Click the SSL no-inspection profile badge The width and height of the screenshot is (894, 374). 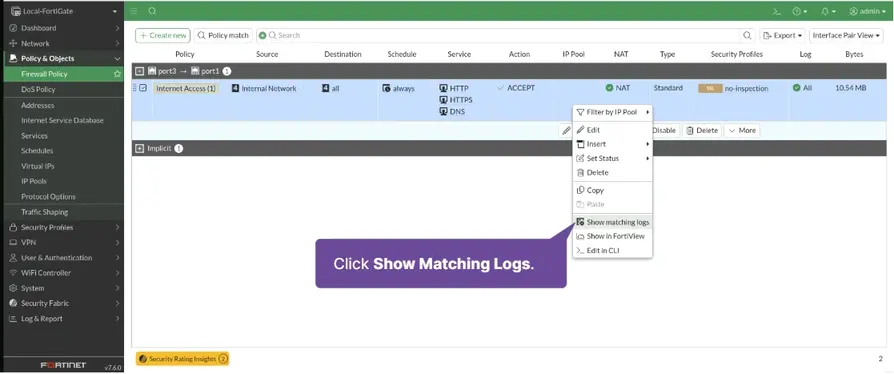tap(710, 88)
